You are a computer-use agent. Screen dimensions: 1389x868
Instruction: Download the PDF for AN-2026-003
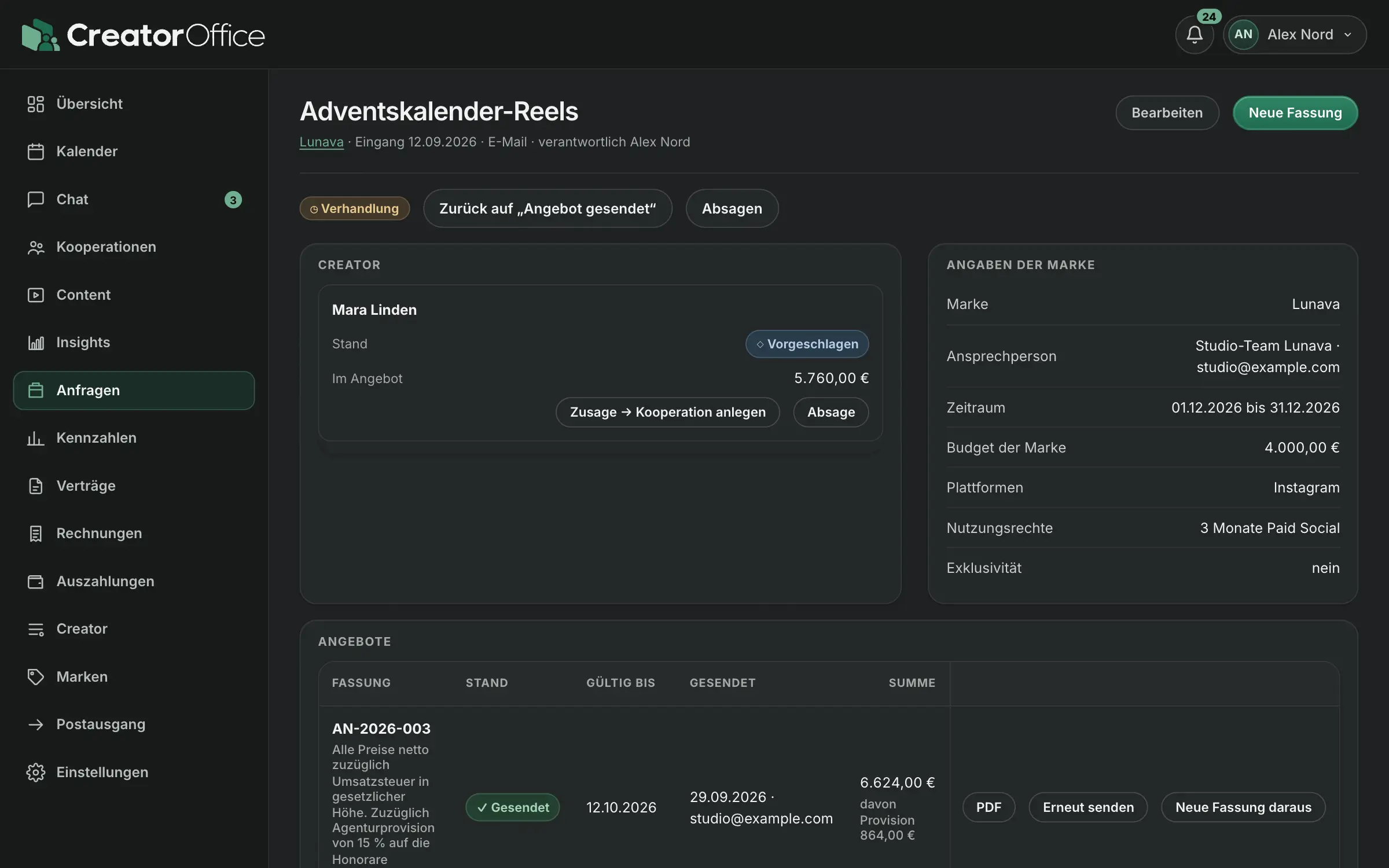click(989, 807)
